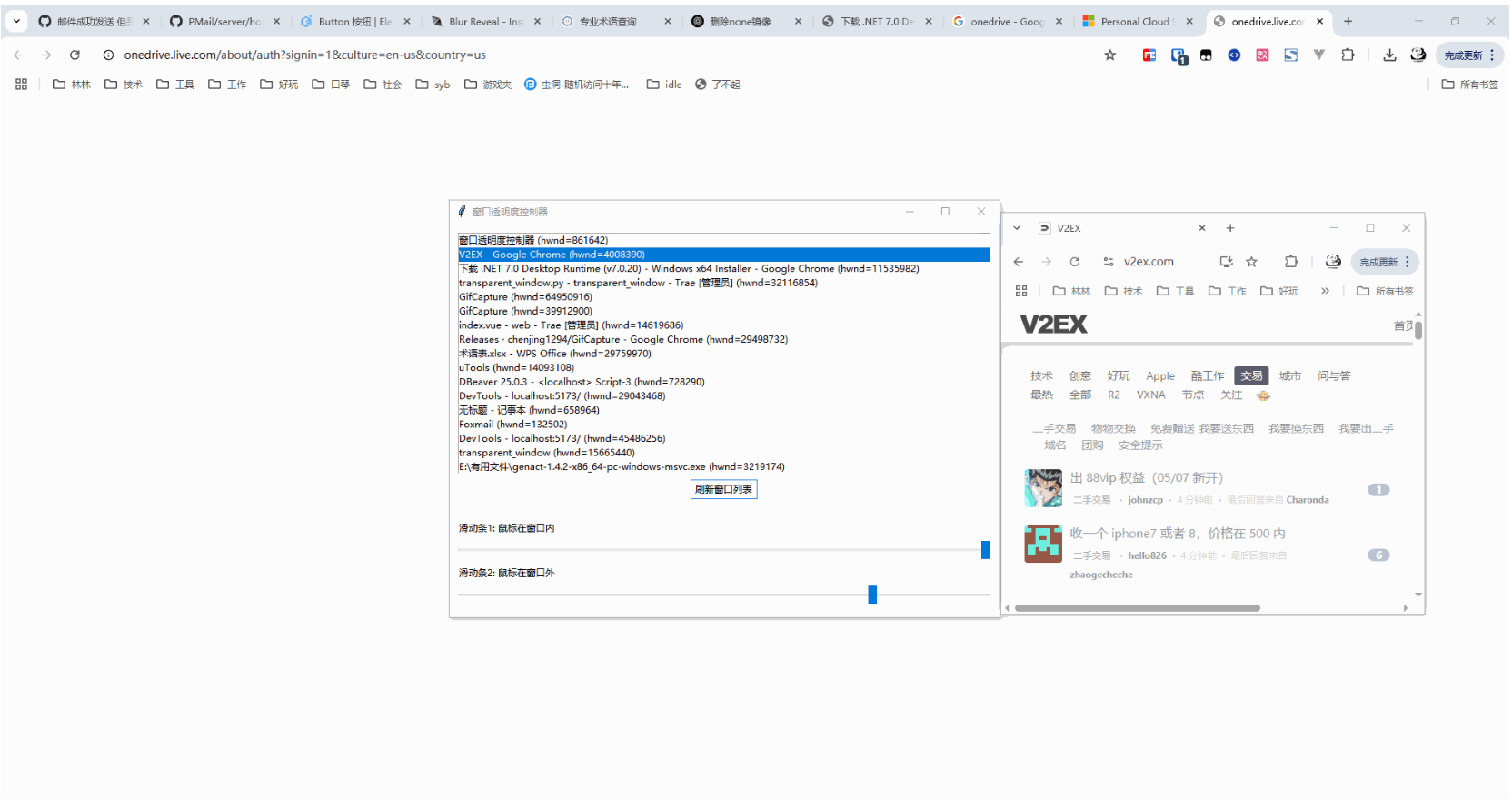Click the Vue devtools extension icon
1512x800 pixels.
click(1318, 55)
